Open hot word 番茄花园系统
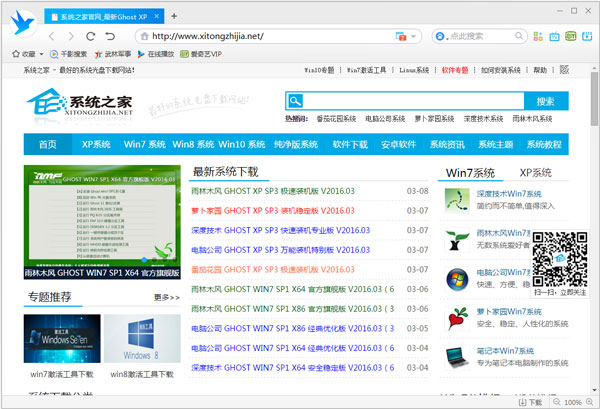This screenshot has height=409, width=600. coord(336,119)
